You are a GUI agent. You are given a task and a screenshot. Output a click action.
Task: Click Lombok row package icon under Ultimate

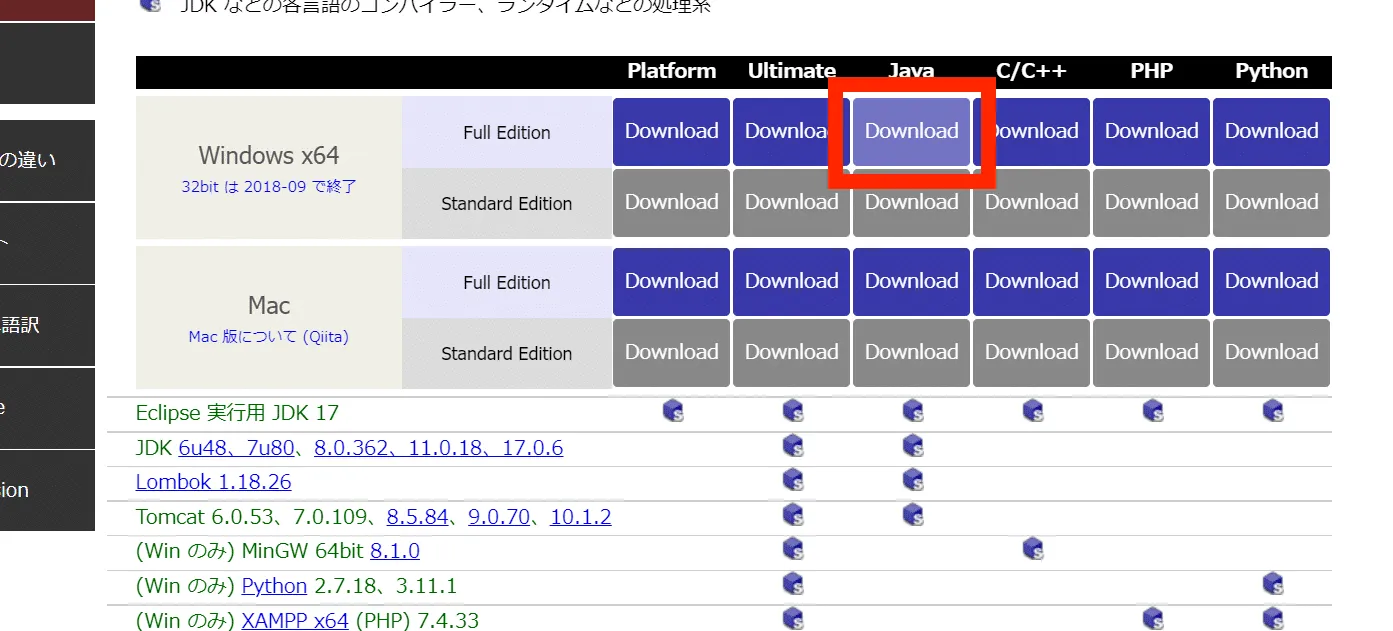coord(793,480)
